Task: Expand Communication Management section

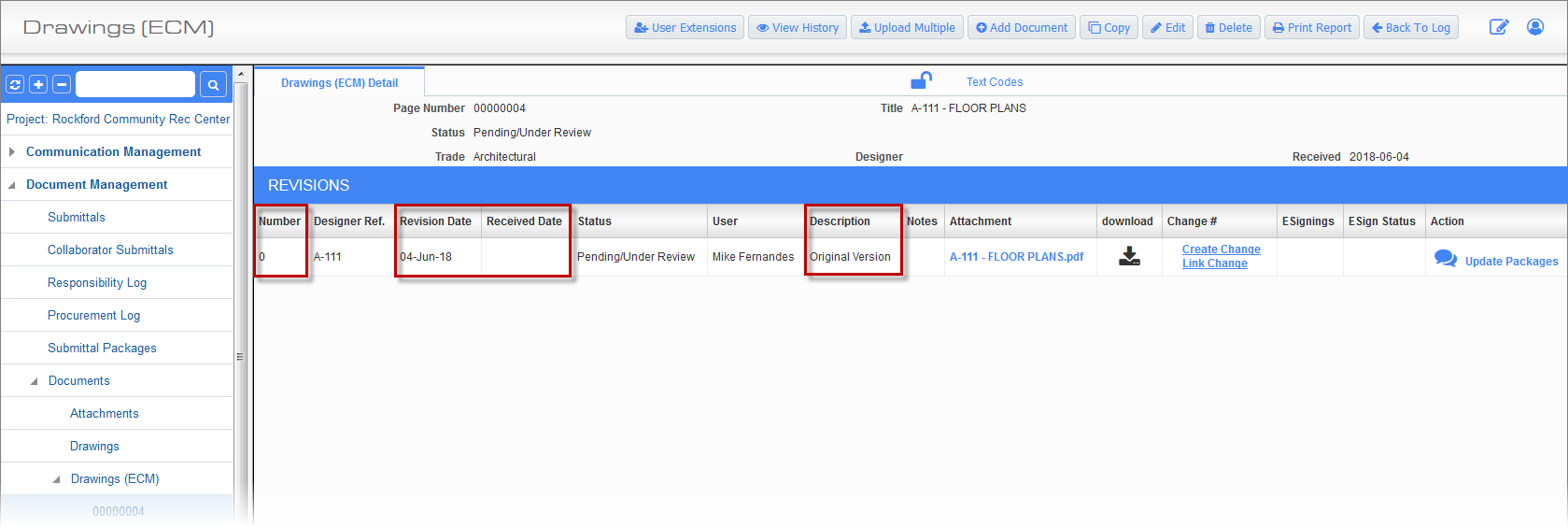Action: [x=12, y=151]
